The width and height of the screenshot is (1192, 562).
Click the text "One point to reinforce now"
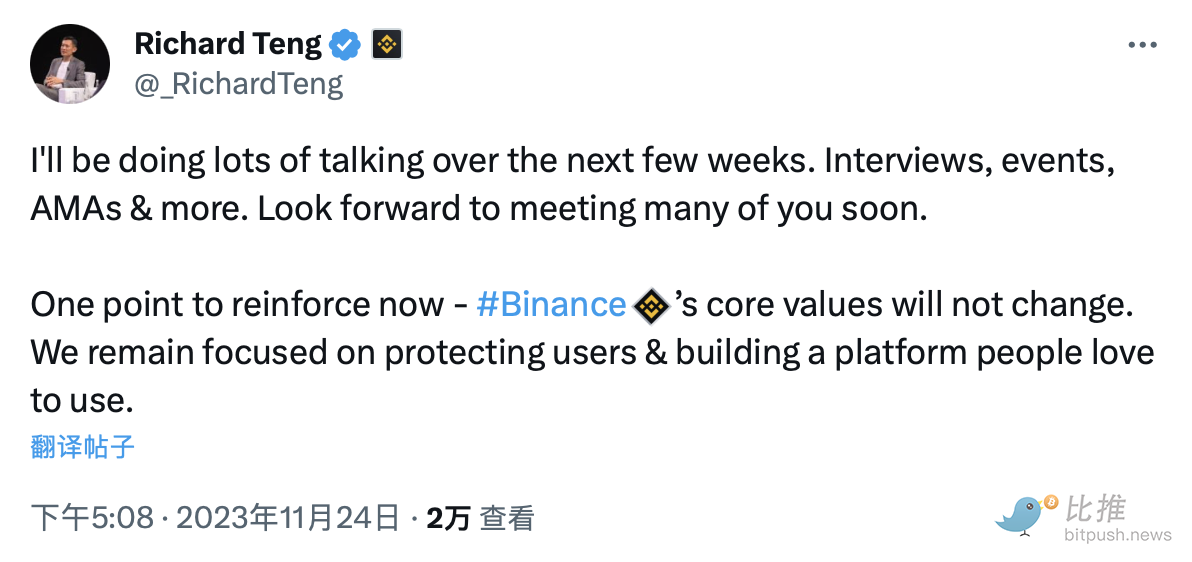pyautogui.click(x=238, y=305)
